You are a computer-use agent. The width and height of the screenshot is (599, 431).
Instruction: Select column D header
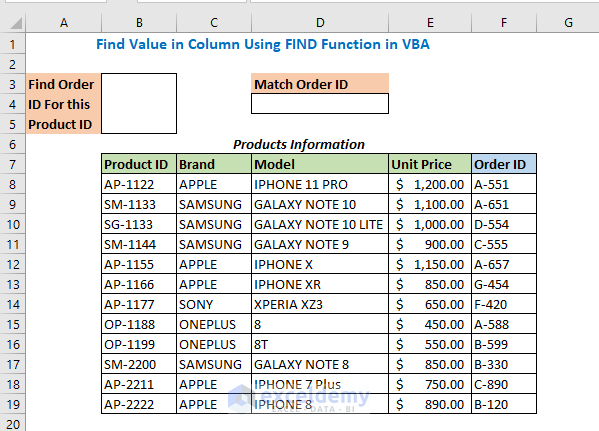click(320, 23)
